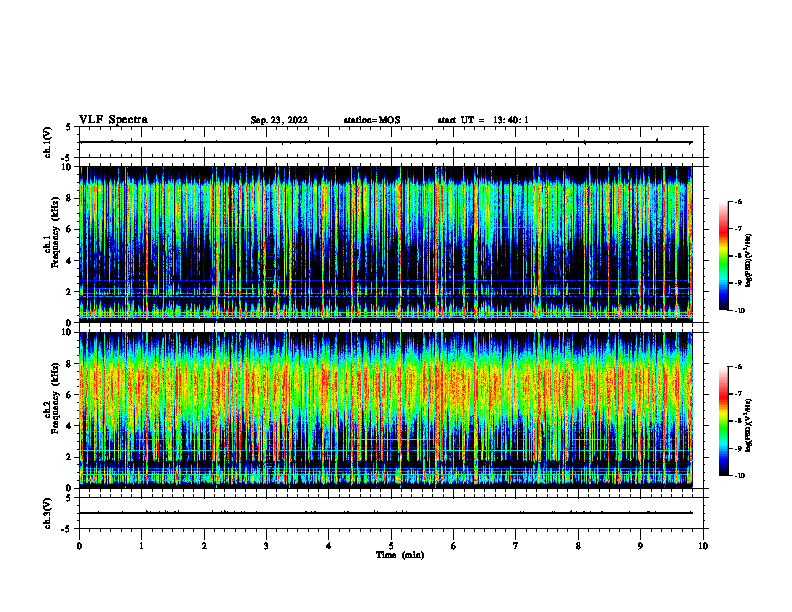Image resolution: width=792 pixels, height=612 pixels.
Task: Click the "-5" tick on ch.3(V) axis
Action: point(67,529)
